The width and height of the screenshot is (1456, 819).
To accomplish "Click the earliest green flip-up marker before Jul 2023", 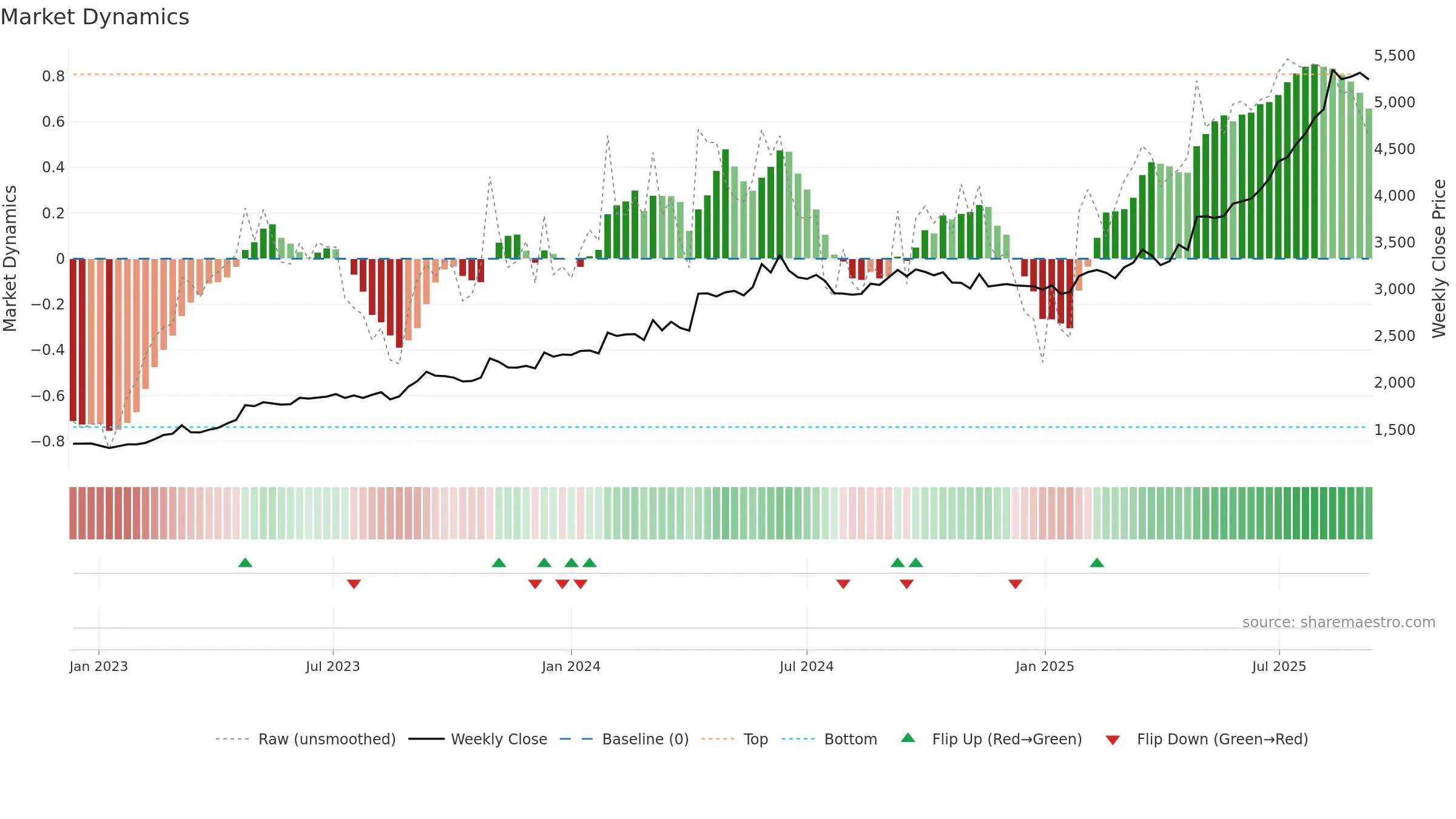I will click(245, 562).
